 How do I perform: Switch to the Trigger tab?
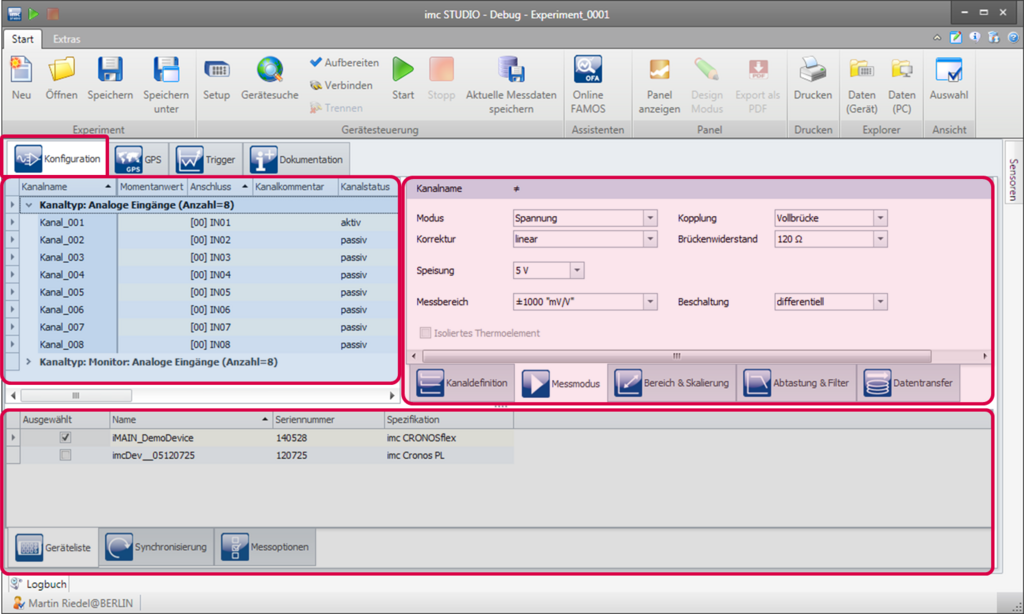coord(204,159)
